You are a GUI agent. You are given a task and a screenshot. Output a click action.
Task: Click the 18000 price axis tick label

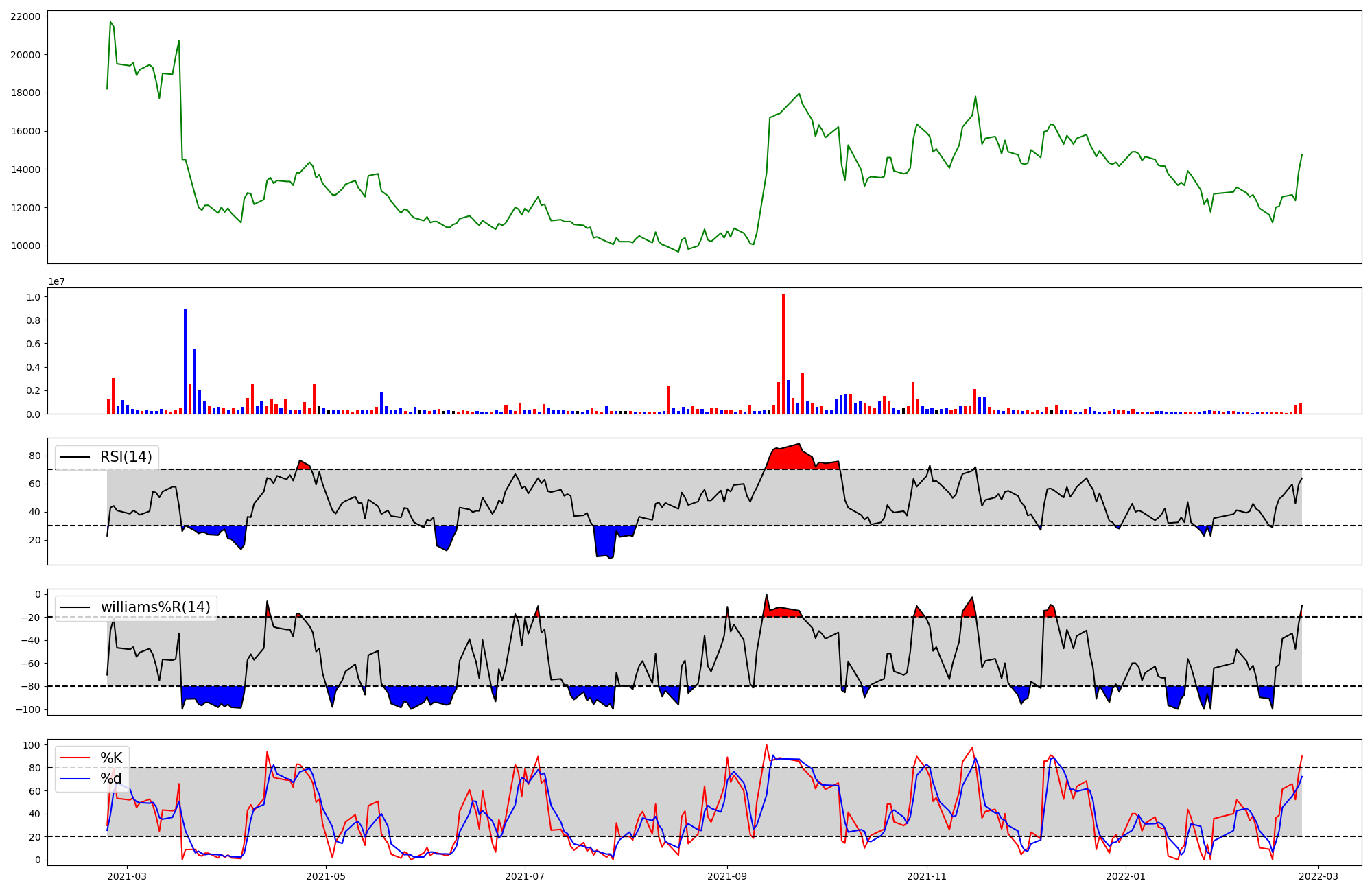coord(25,93)
